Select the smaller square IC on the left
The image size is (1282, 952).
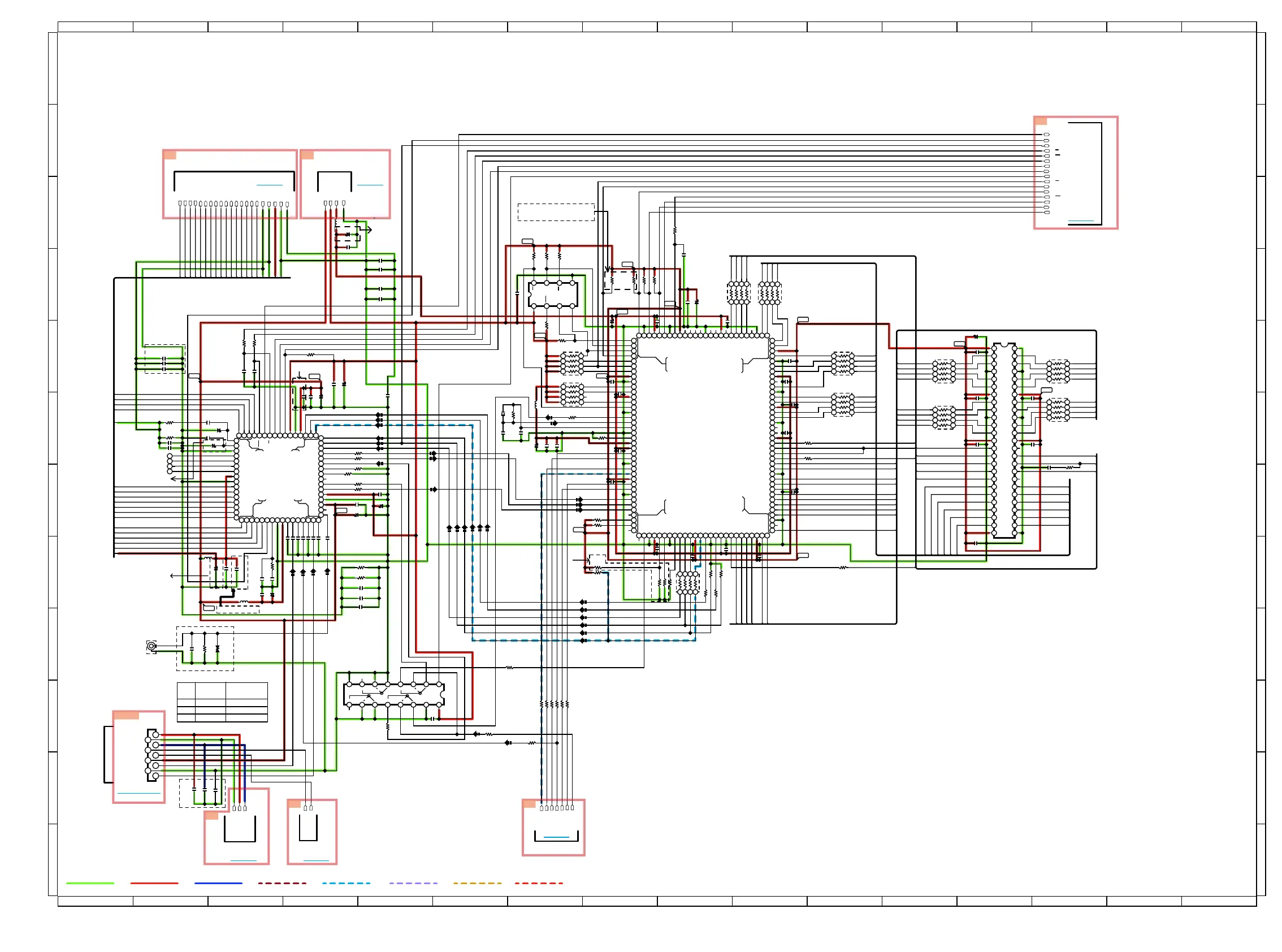coord(279,478)
